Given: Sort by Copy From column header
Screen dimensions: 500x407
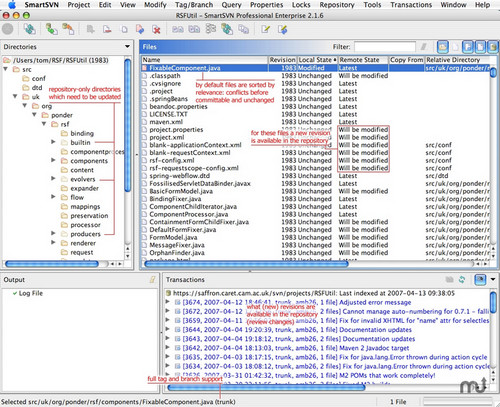Looking at the screenshot, I should pos(407,60).
